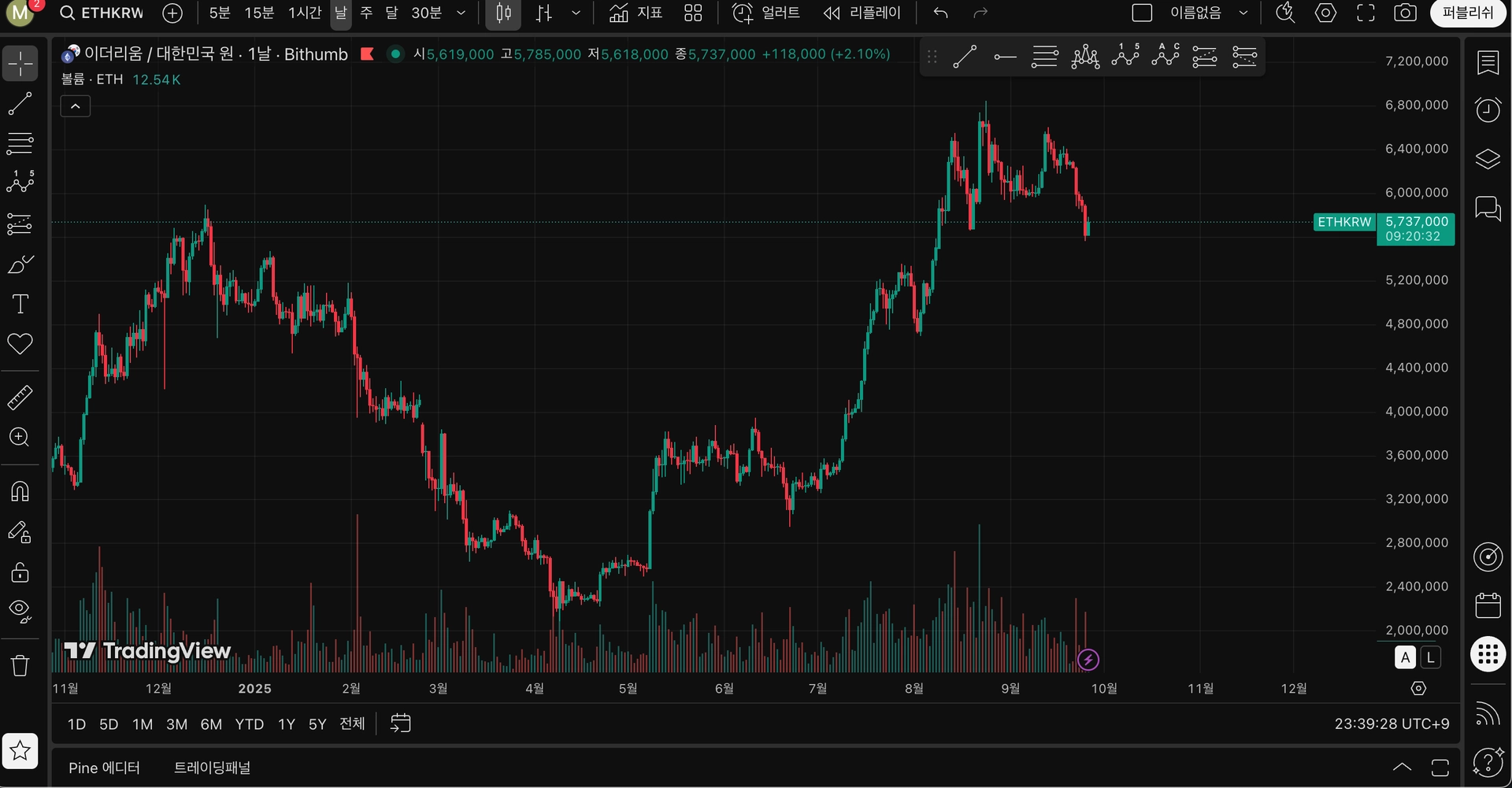Hide all drawings with eye icon
The width and height of the screenshot is (1512, 788).
20,611
